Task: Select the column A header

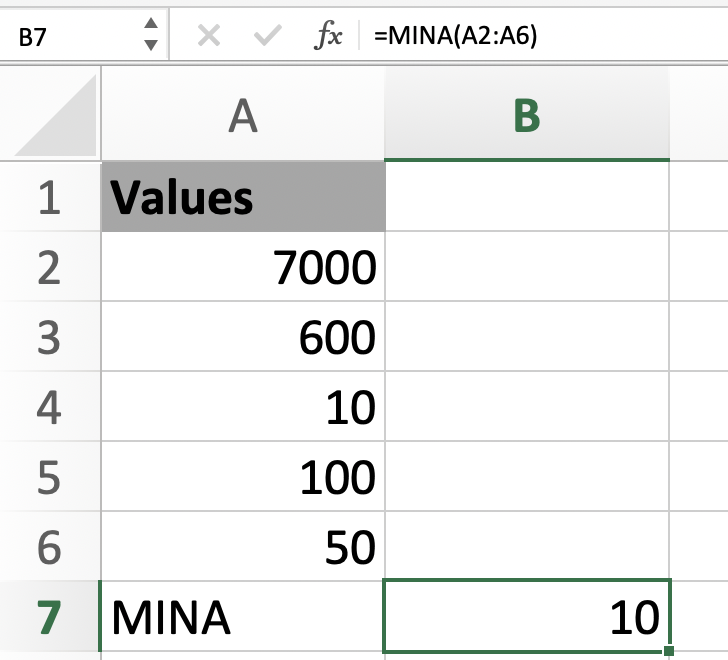Action: 242,117
